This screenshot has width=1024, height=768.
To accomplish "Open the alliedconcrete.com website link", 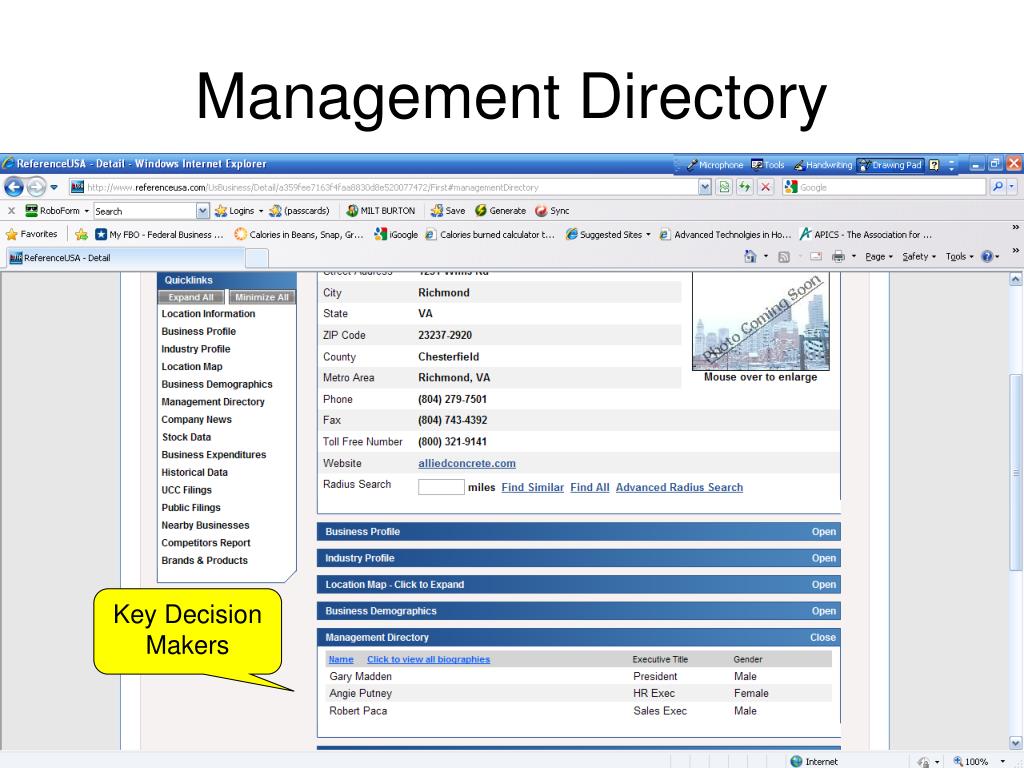I will 467,463.
